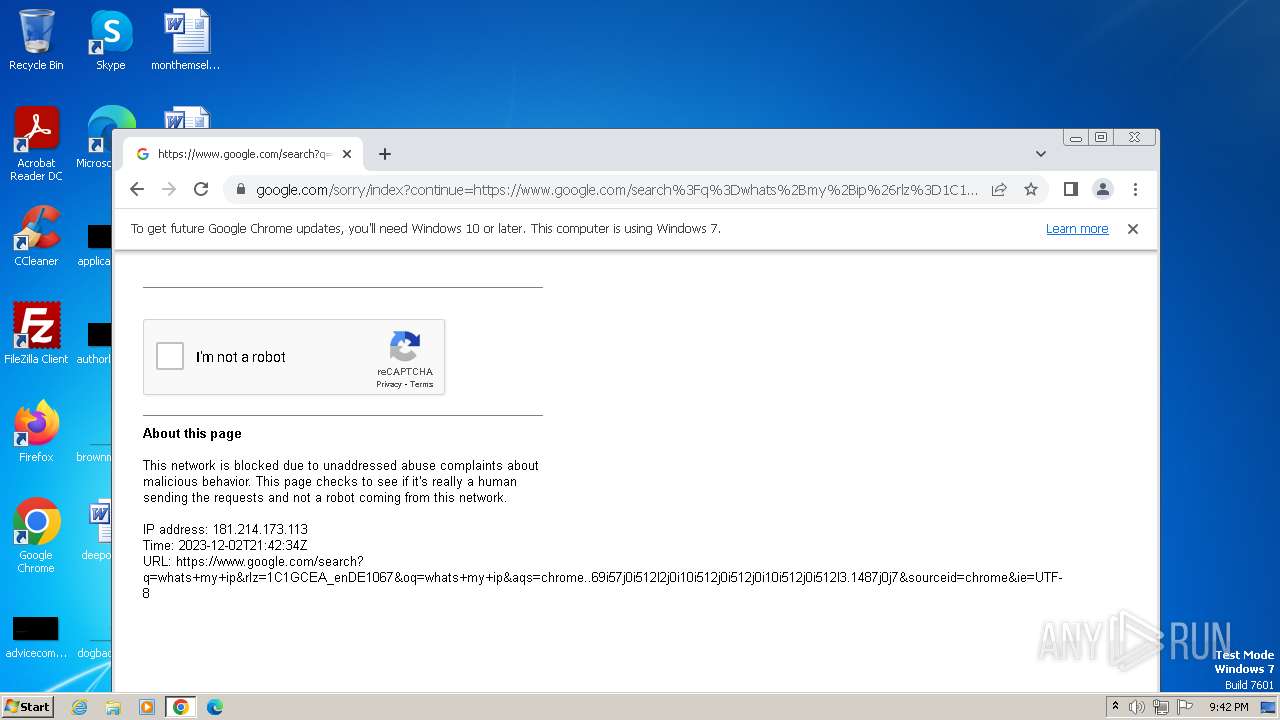Screen dimensions: 1280x720
Task: Open Windows Media Player from the taskbar
Action: [147, 707]
